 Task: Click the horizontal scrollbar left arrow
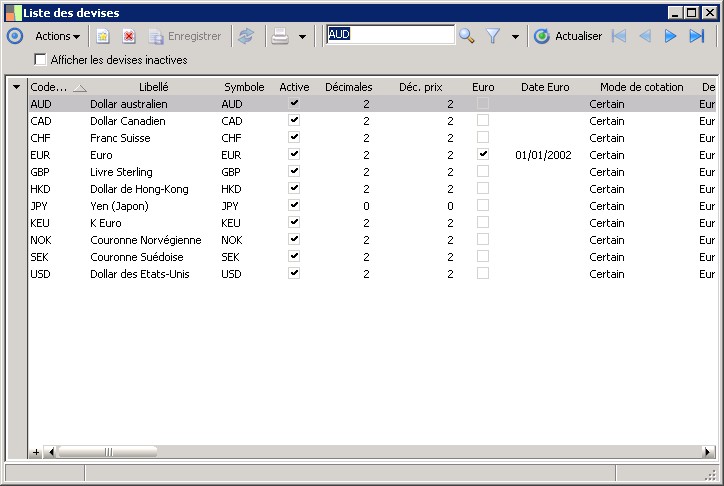click(x=51, y=452)
